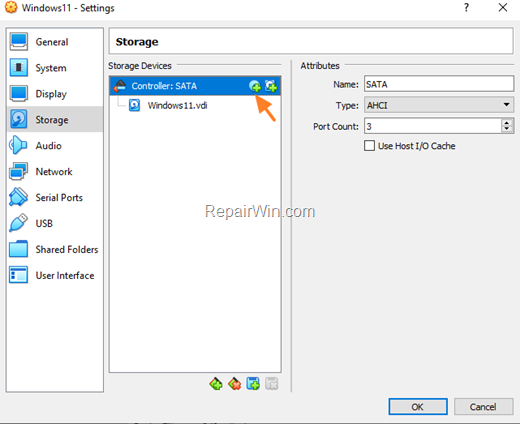Viewport: 520px width, 424px height.
Task: Increase Port Count with the up arrow
Action: click(x=507, y=123)
